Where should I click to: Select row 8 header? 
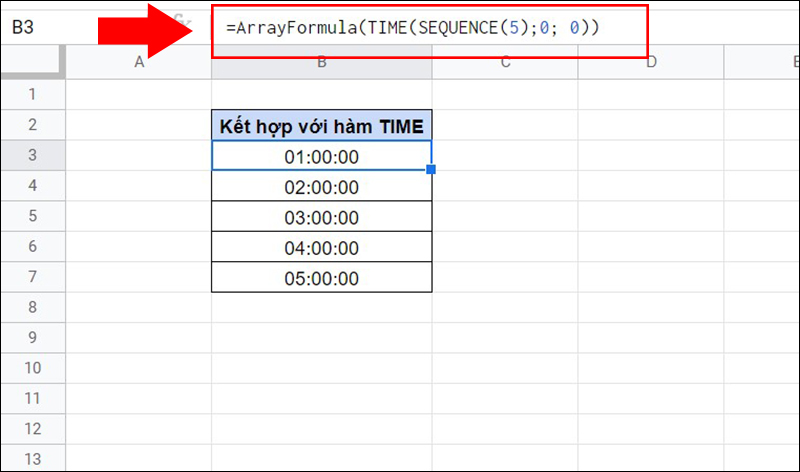pos(33,307)
